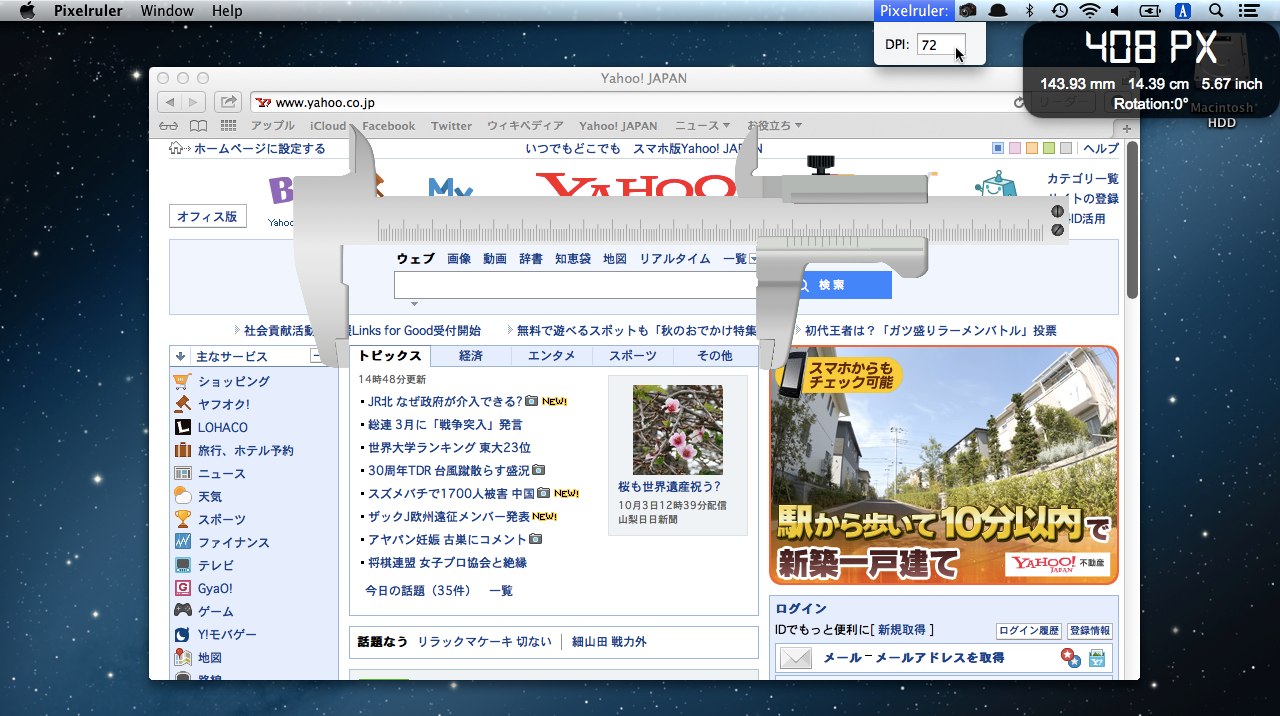The height and width of the screenshot is (716, 1280).
Task: Click the blue 検索 search button
Action: (x=834, y=285)
